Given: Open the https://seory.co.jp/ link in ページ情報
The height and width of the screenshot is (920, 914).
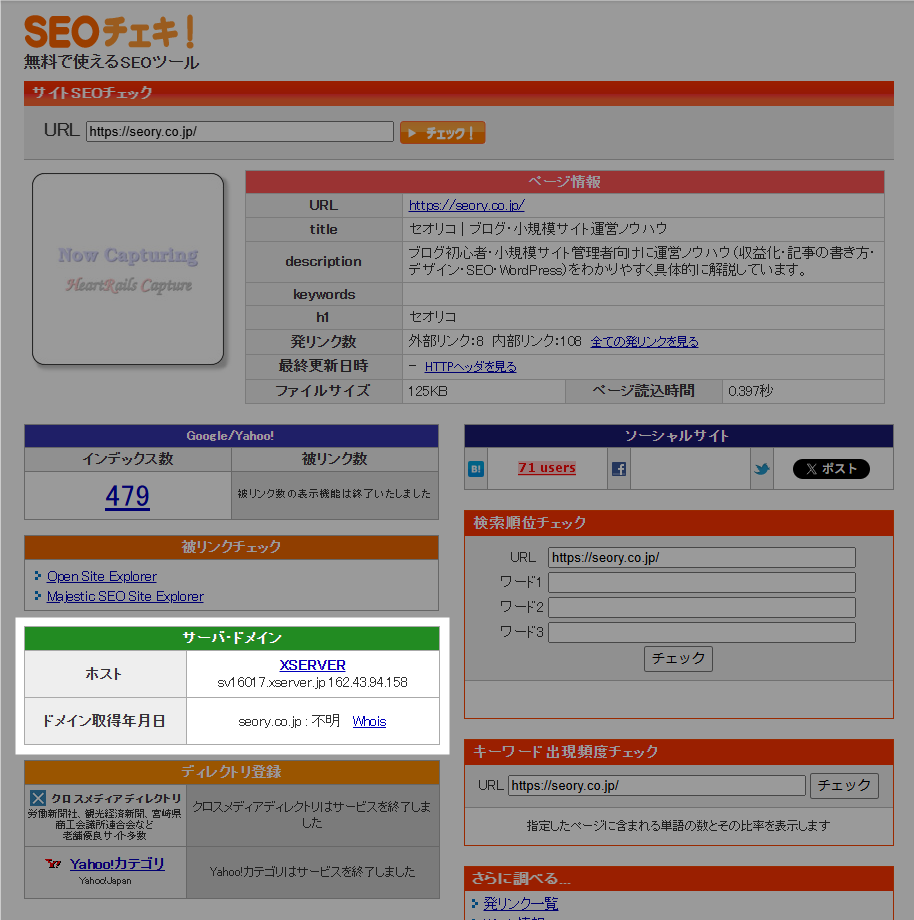Looking at the screenshot, I should (466, 205).
